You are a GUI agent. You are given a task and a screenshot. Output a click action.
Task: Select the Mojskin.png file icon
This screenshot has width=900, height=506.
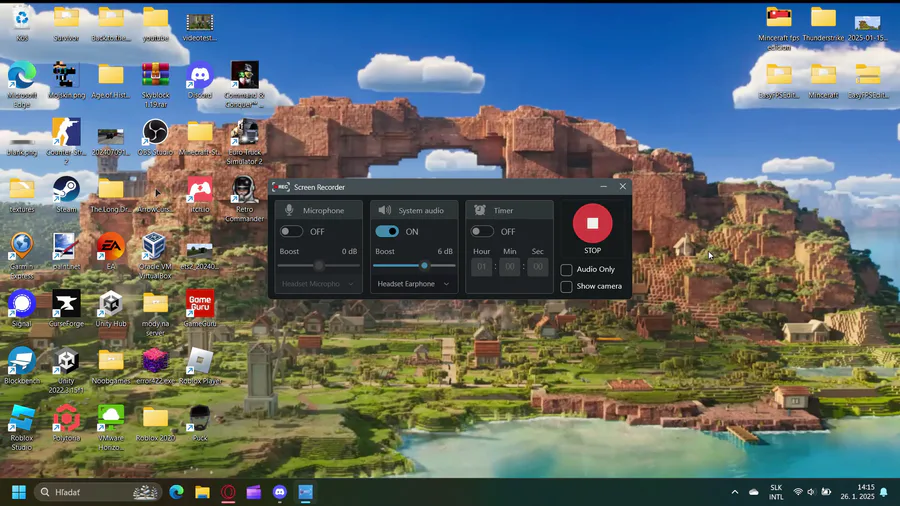(66, 80)
